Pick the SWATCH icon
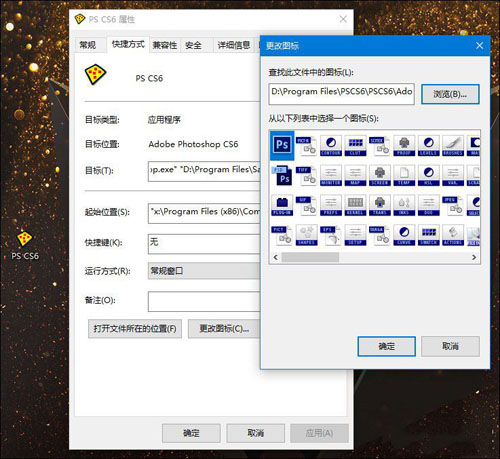 click(x=428, y=235)
